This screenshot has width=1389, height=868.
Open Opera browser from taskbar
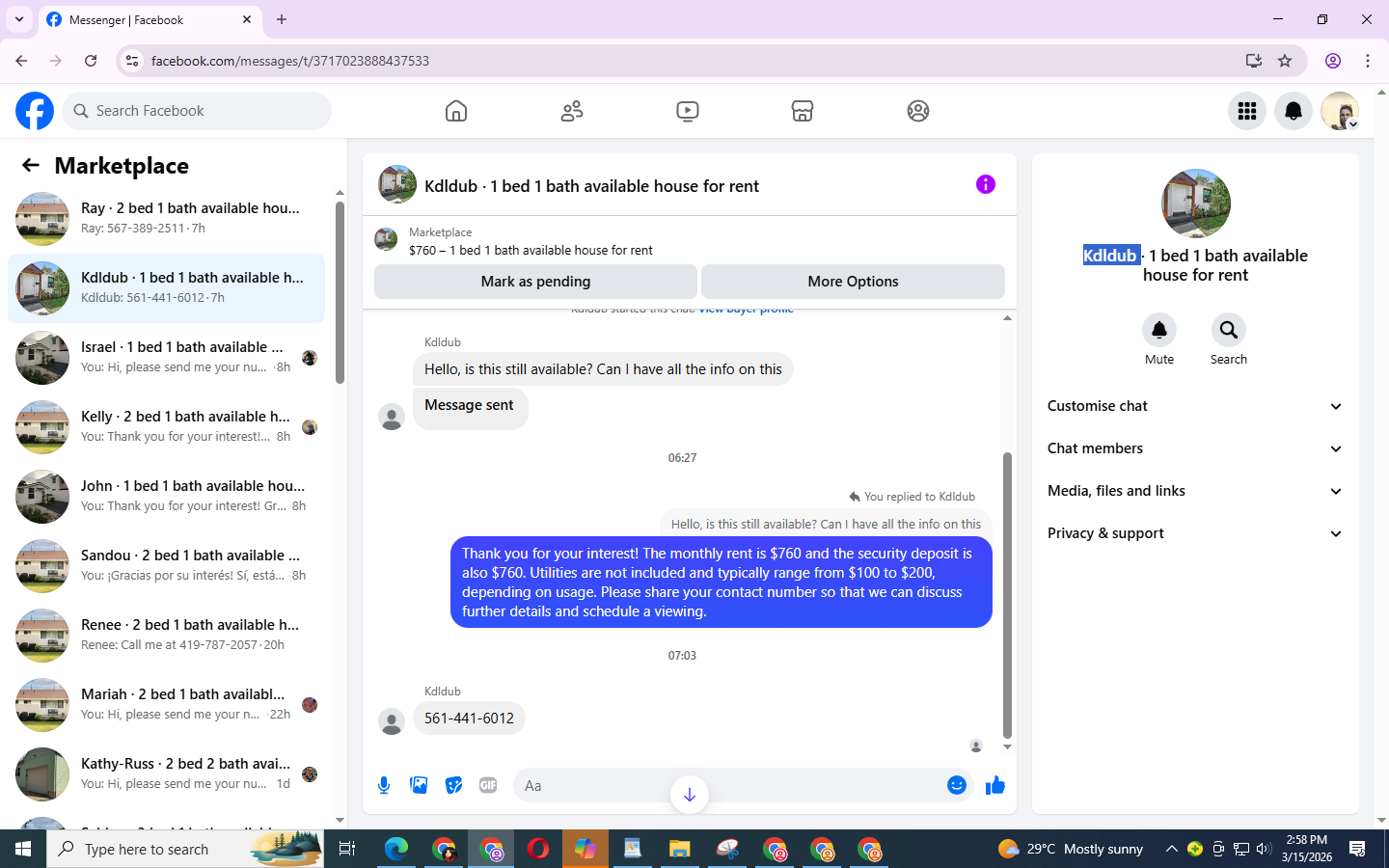[x=538, y=849]
